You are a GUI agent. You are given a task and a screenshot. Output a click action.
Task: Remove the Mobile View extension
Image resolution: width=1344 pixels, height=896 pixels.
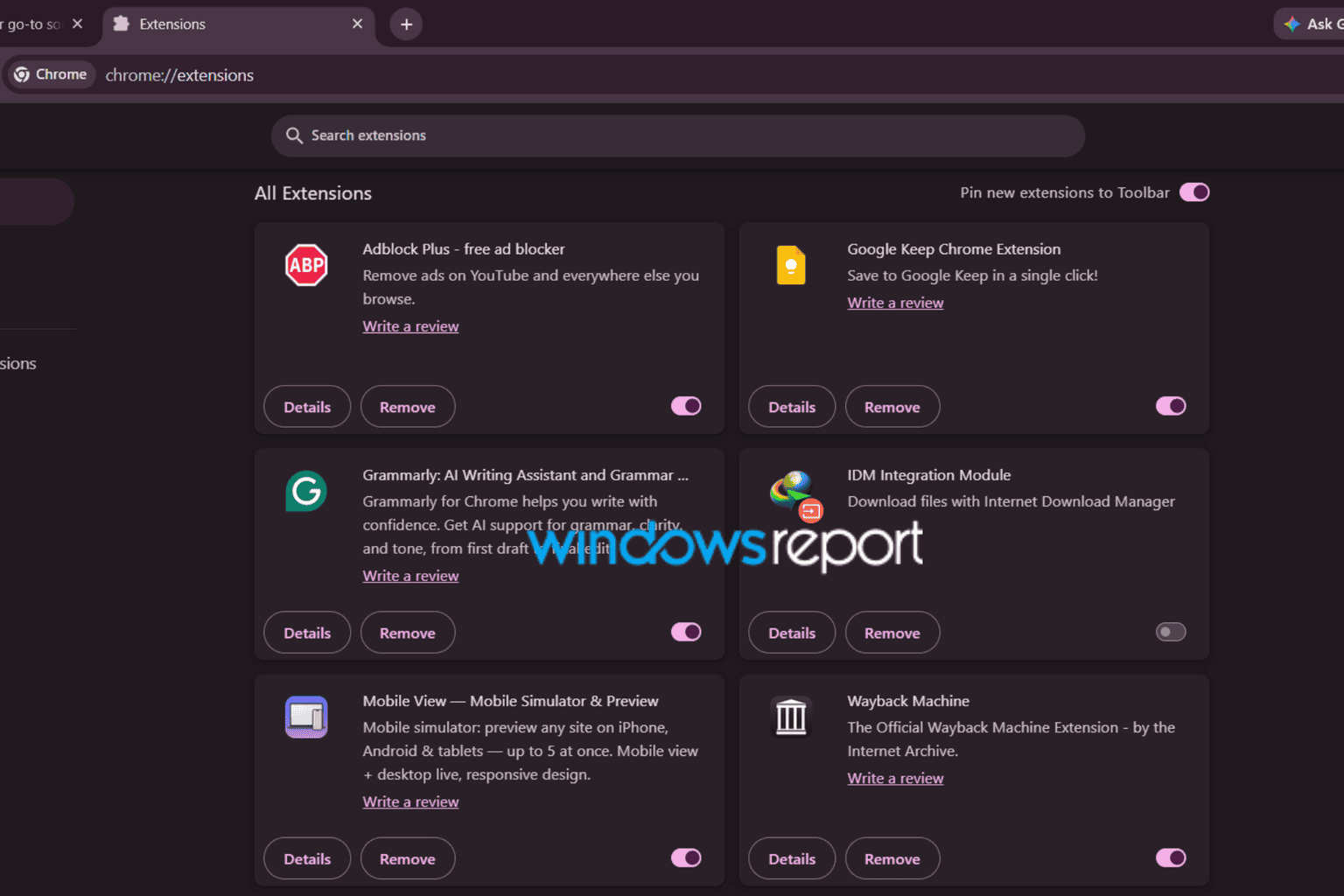tap(408, 859)
